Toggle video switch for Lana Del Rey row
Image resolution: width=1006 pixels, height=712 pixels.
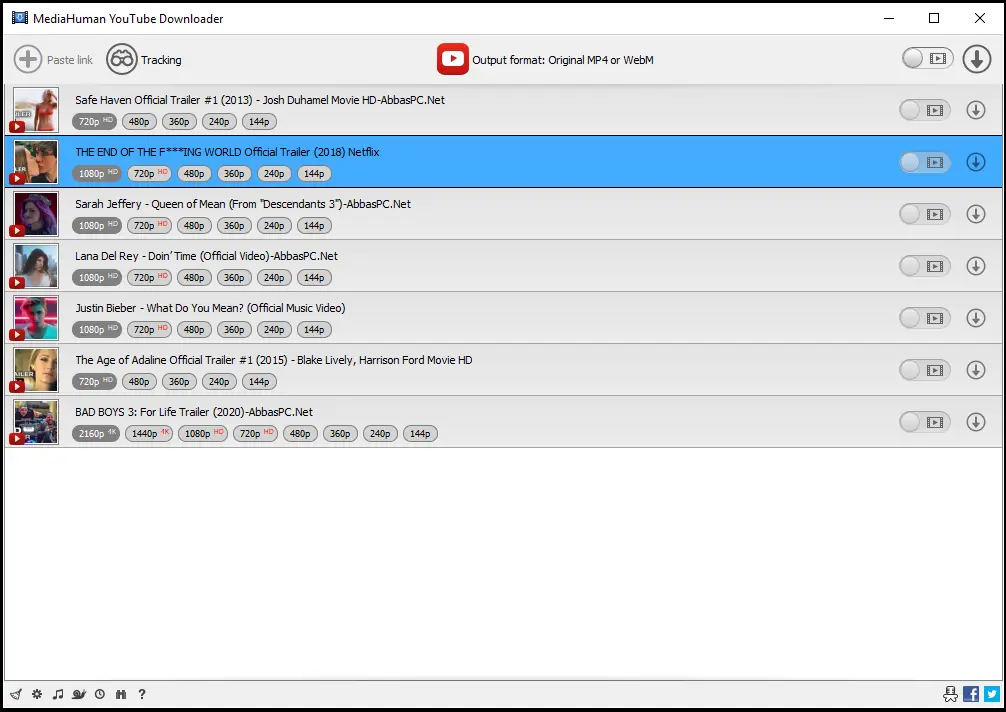(x=925, y=266)
